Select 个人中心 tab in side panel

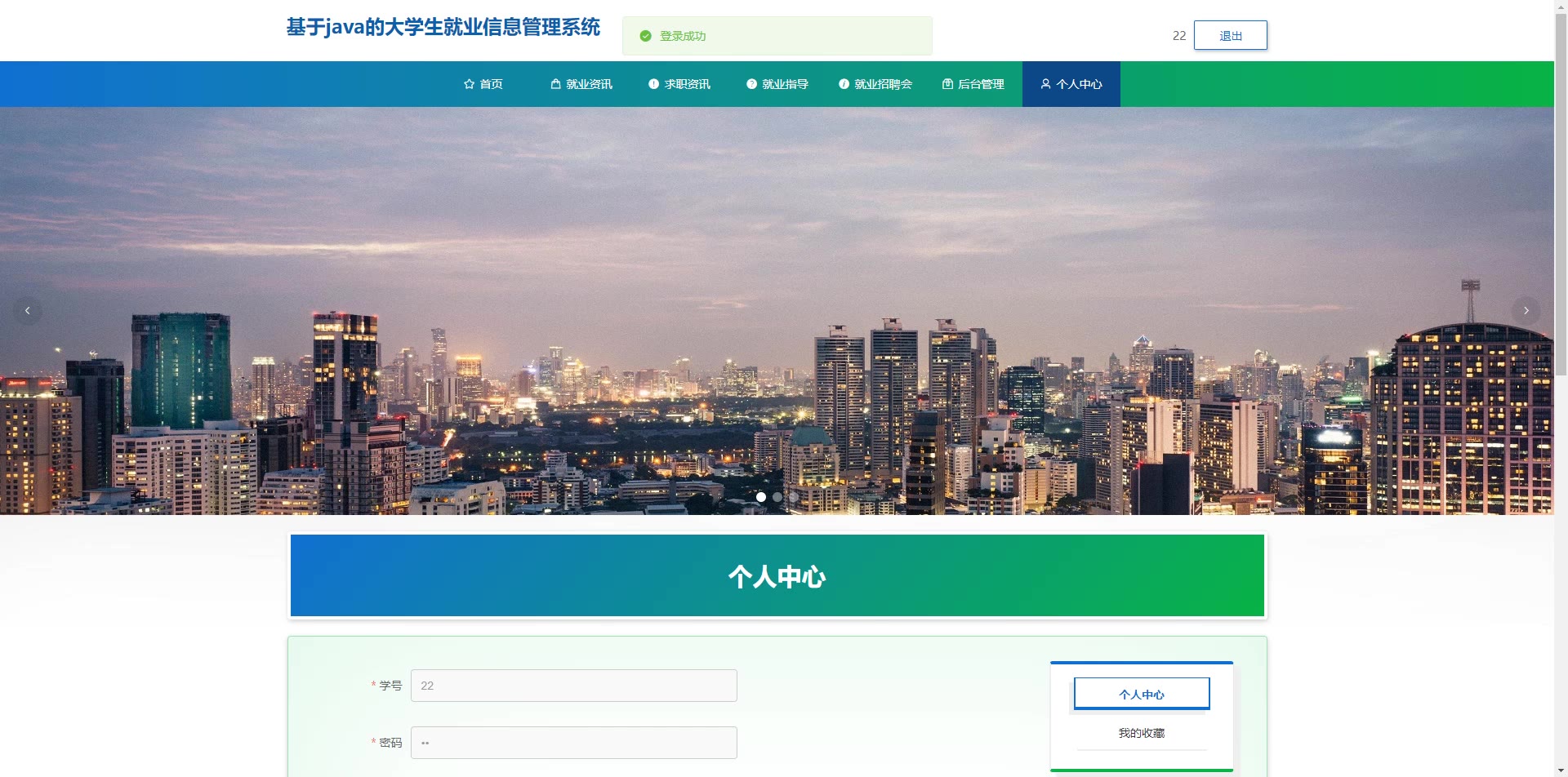[1142, 694]
